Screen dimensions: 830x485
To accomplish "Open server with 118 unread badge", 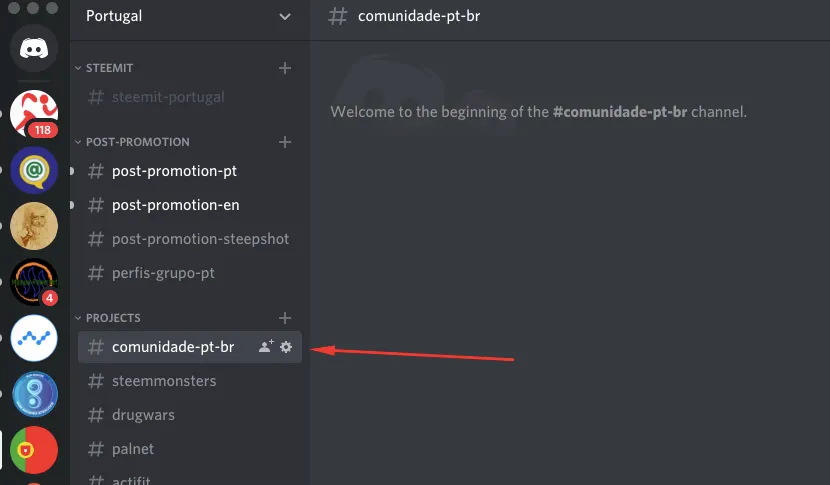I will pyautogui.click(x=34, y=113).
